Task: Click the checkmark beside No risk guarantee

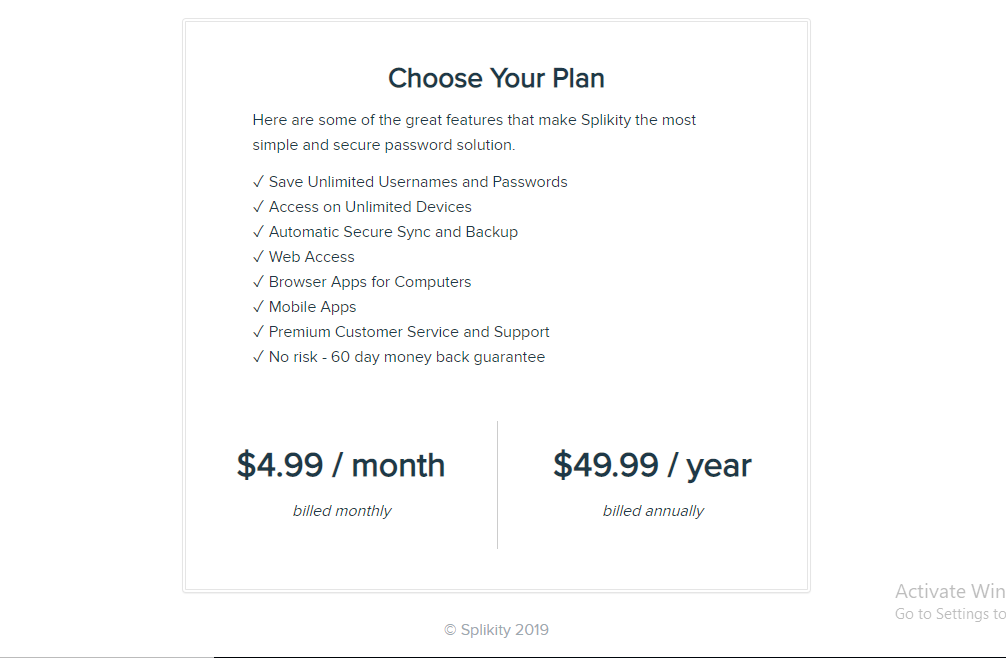Action: tap(258, 357)
